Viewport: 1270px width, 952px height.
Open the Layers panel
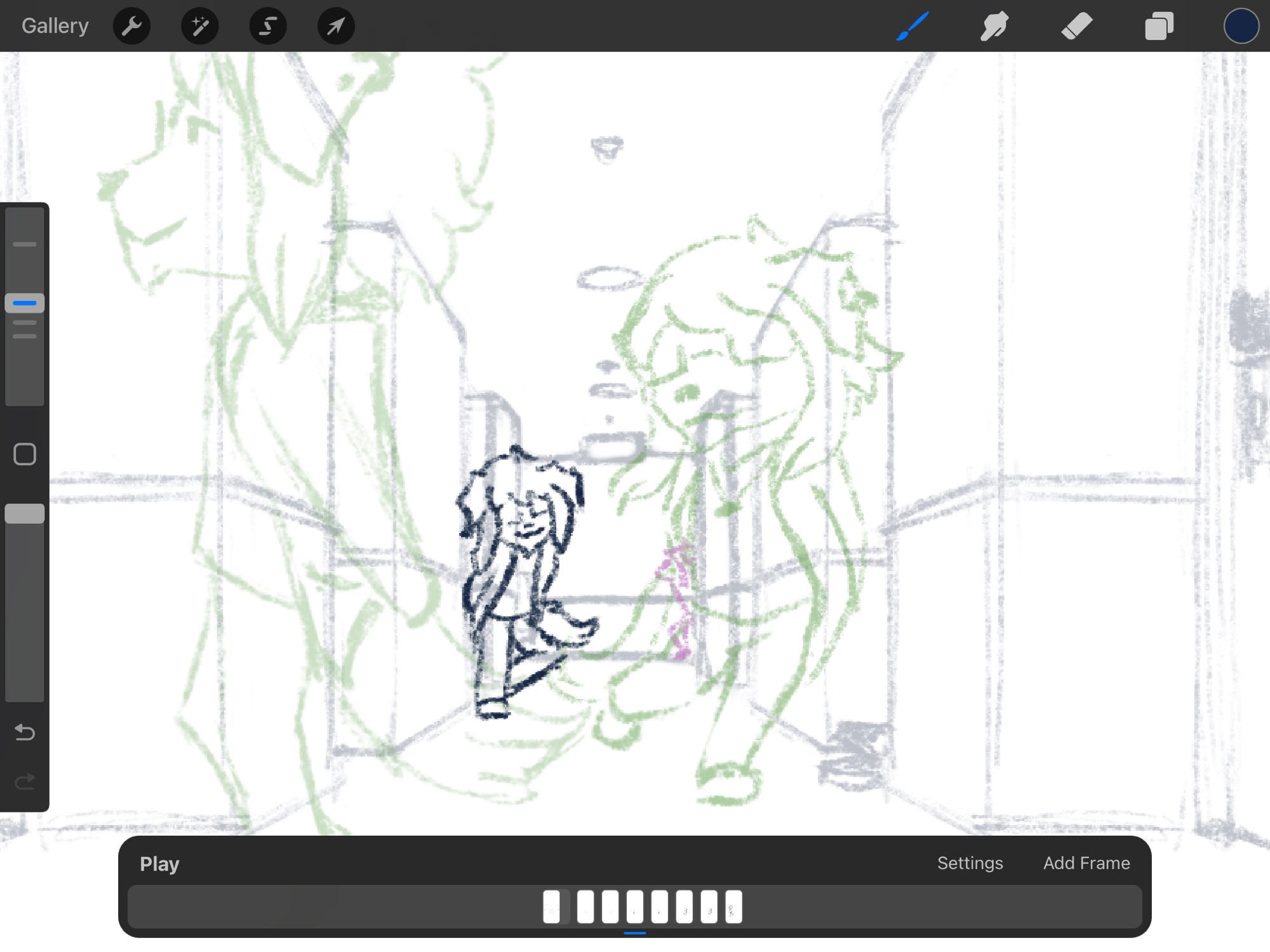(x=1159, y=26)
